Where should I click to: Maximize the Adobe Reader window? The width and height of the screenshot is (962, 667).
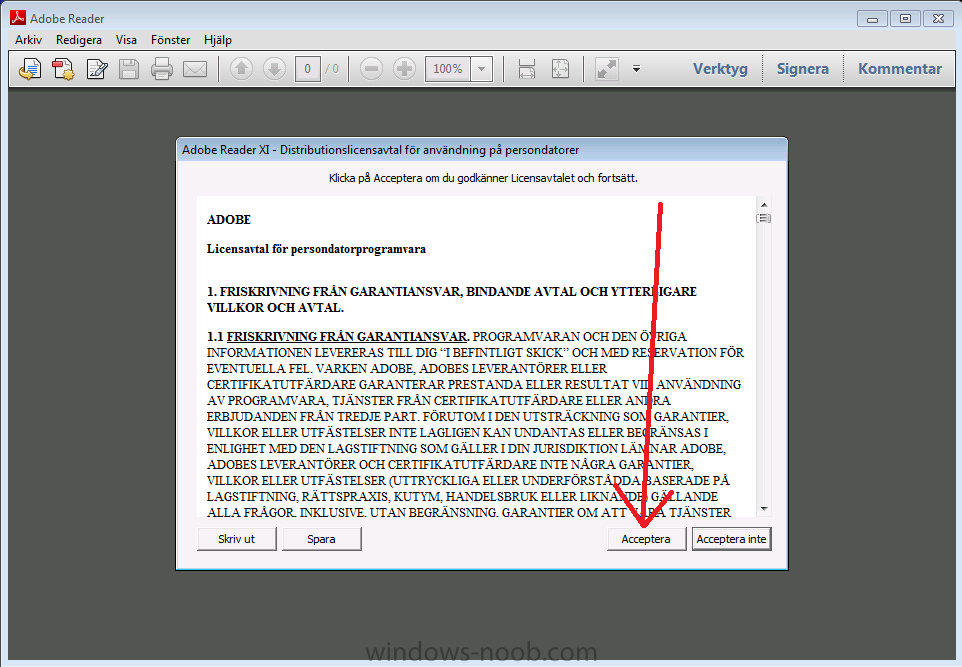[x=905, y=19]
